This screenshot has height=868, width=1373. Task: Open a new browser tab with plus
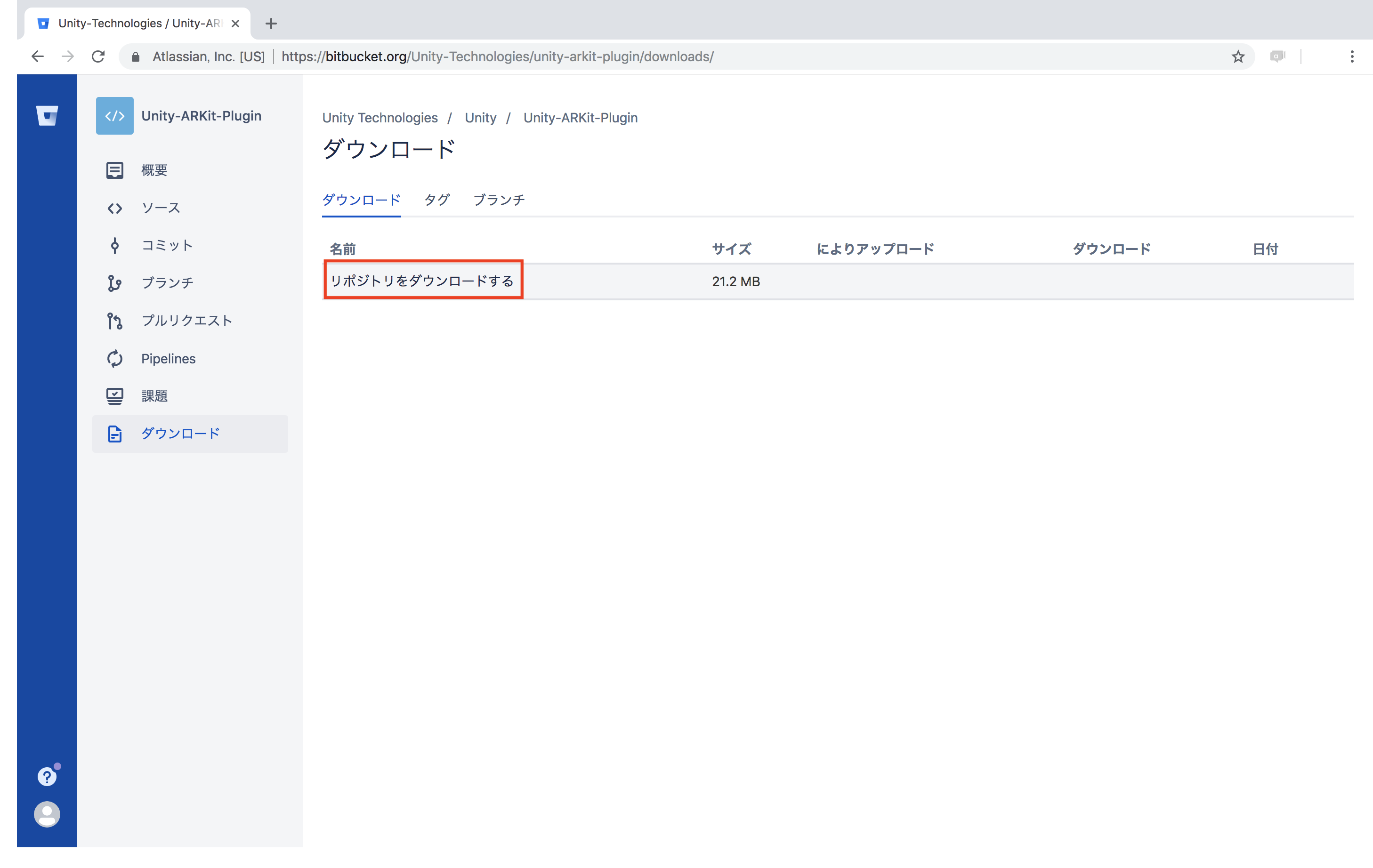click(x=271, y=24)
